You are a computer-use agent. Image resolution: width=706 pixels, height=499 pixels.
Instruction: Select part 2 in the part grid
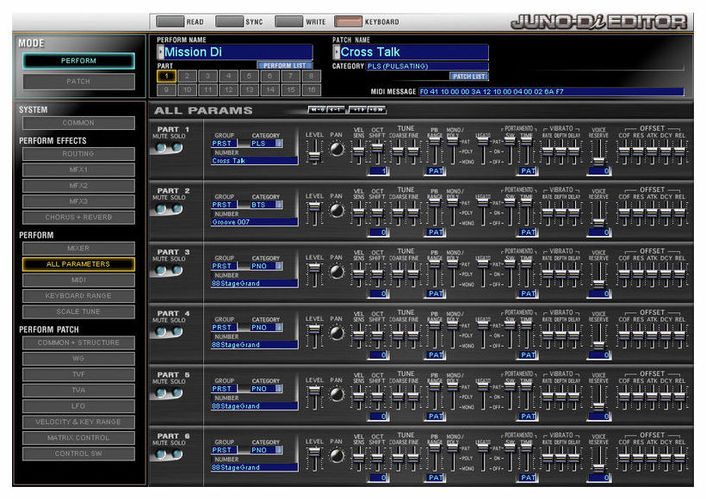(187, 76)
